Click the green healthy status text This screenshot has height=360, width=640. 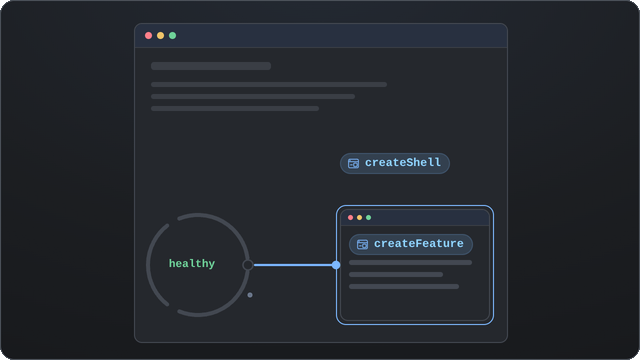192,264
